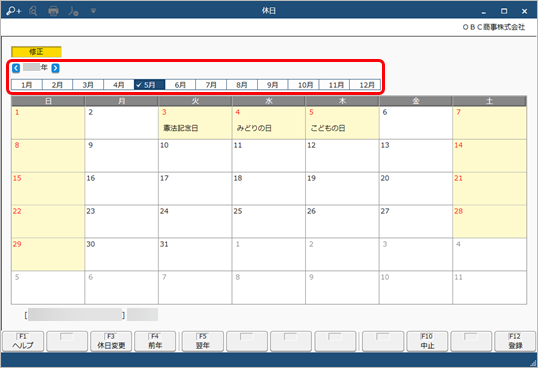Screen dimensions: 538x368
Task: Click the F12 登録 button
Action: [x=515, y=341]
